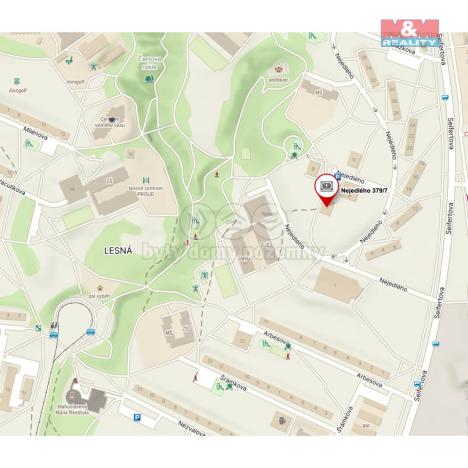Click the Čertova rokle landmark icon
468x468 pixels.
(x=149, y=79)
